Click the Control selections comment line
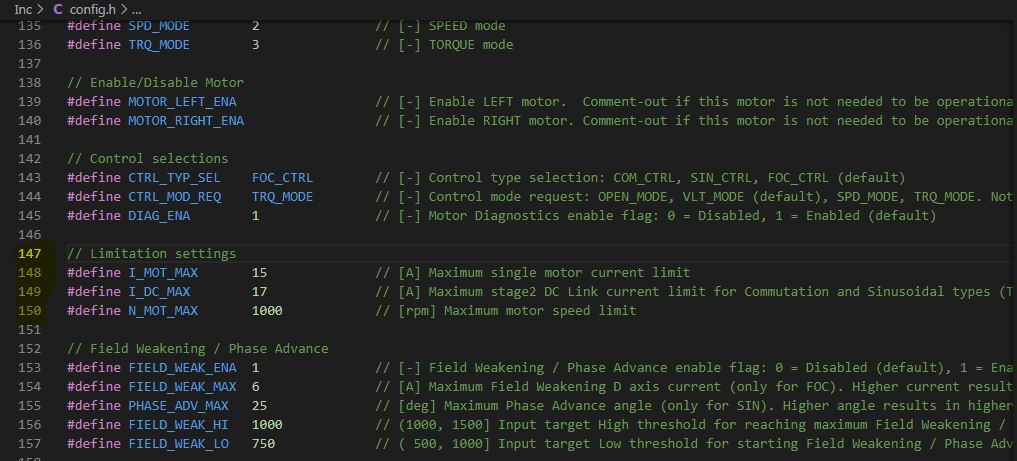1017x461 pixels. click(x=147, y=159)
